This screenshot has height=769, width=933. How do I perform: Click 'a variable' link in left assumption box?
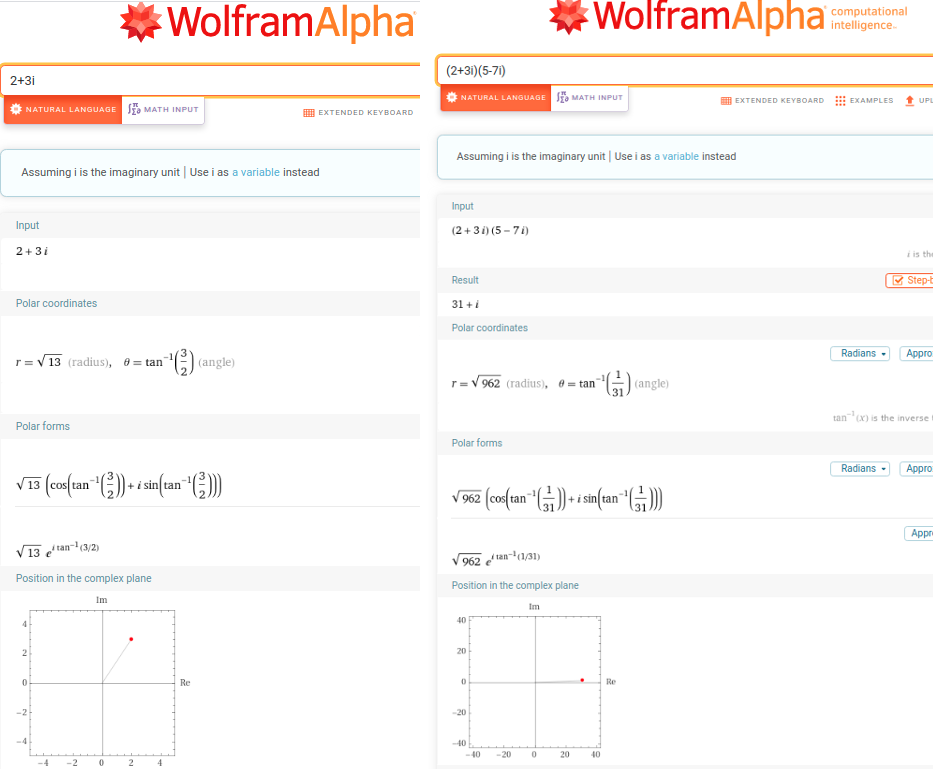click(x=256, y=172)
